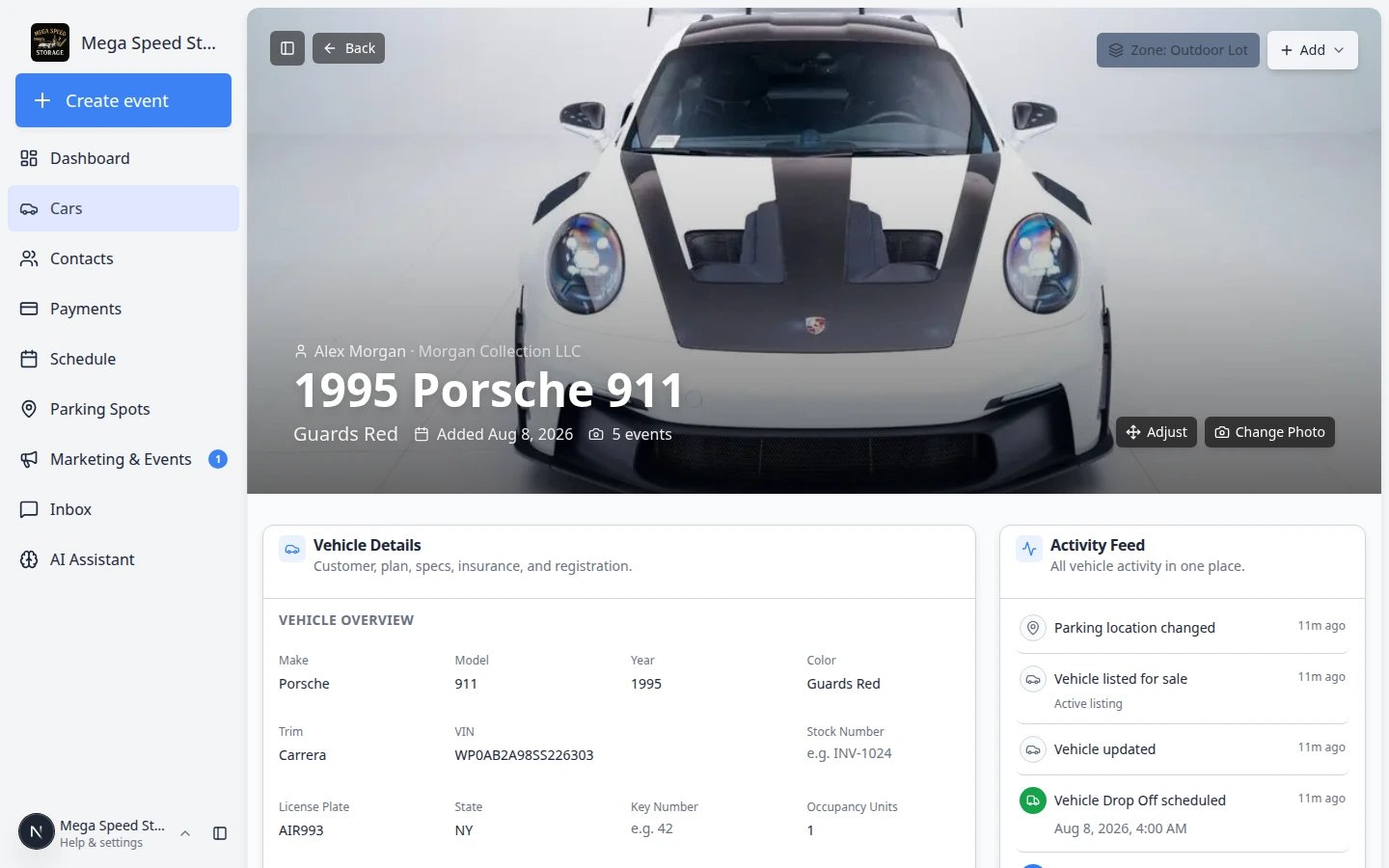Screen dimensions: 1389x868
Task: Click the Create event button
Action: [123, 100]
